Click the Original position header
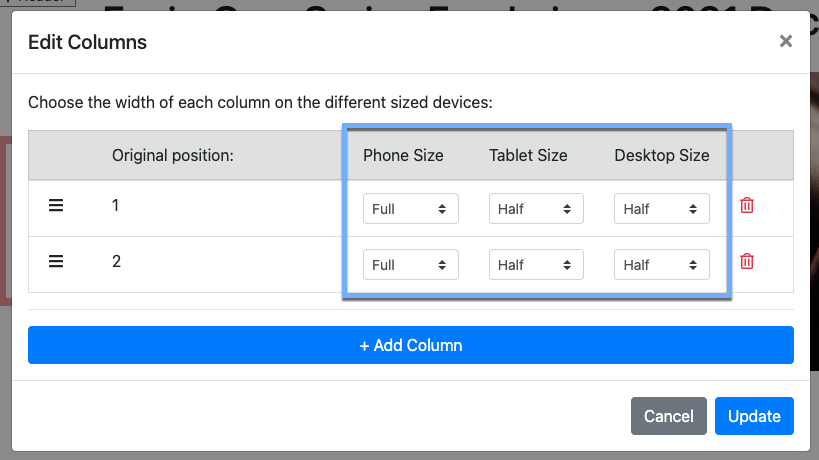This screenshot has height=460, width=819. coord(172,155)
